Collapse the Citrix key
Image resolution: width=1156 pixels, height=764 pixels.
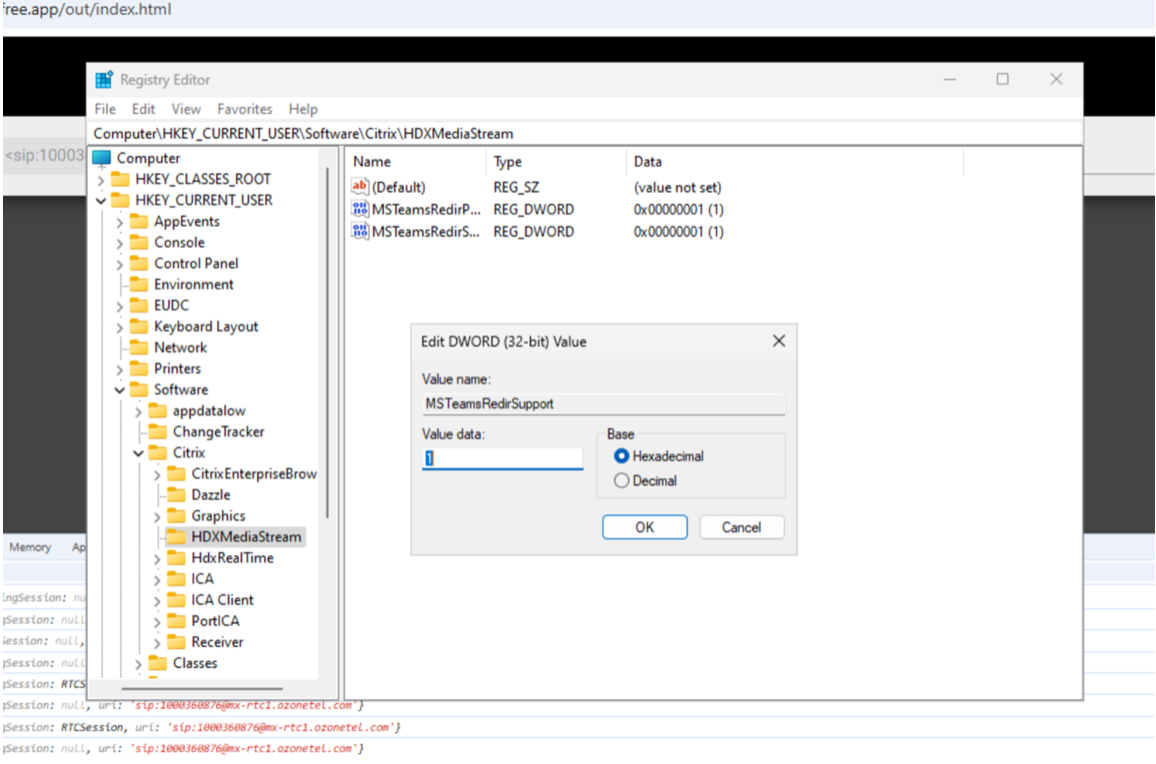coord(139,453)
